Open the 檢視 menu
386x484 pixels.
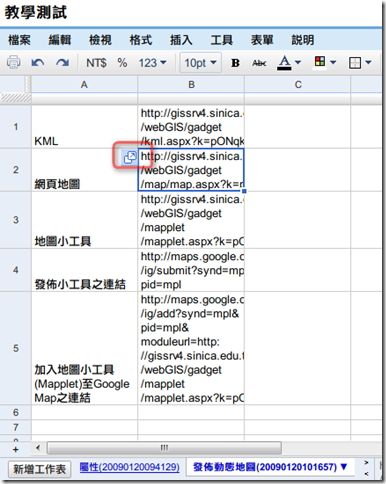coord(100,40)
